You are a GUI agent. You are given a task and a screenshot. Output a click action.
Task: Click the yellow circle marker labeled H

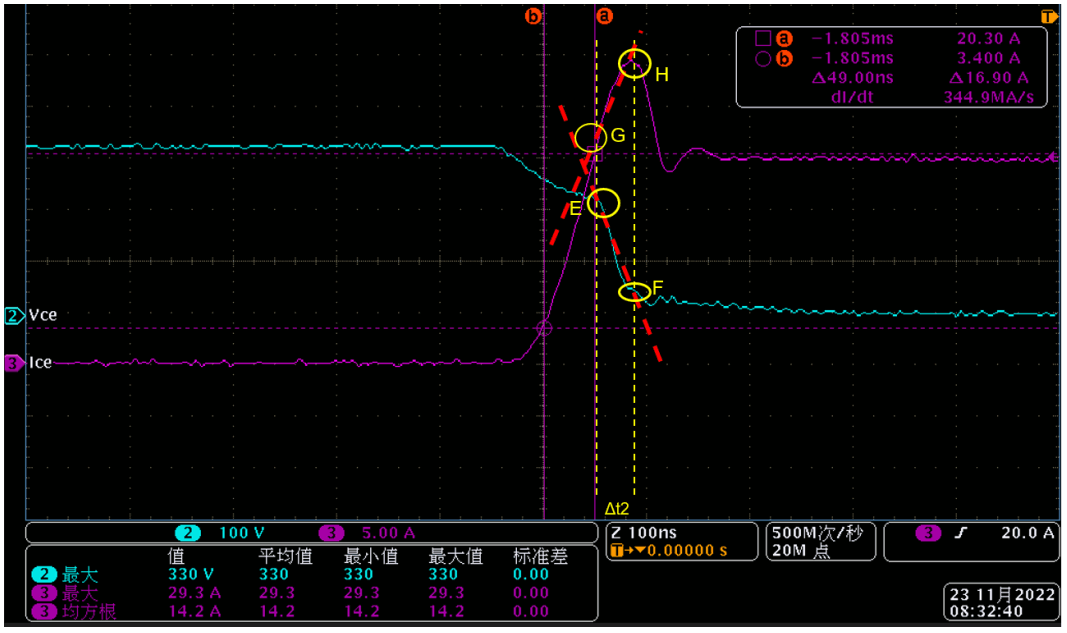point(634,63)
